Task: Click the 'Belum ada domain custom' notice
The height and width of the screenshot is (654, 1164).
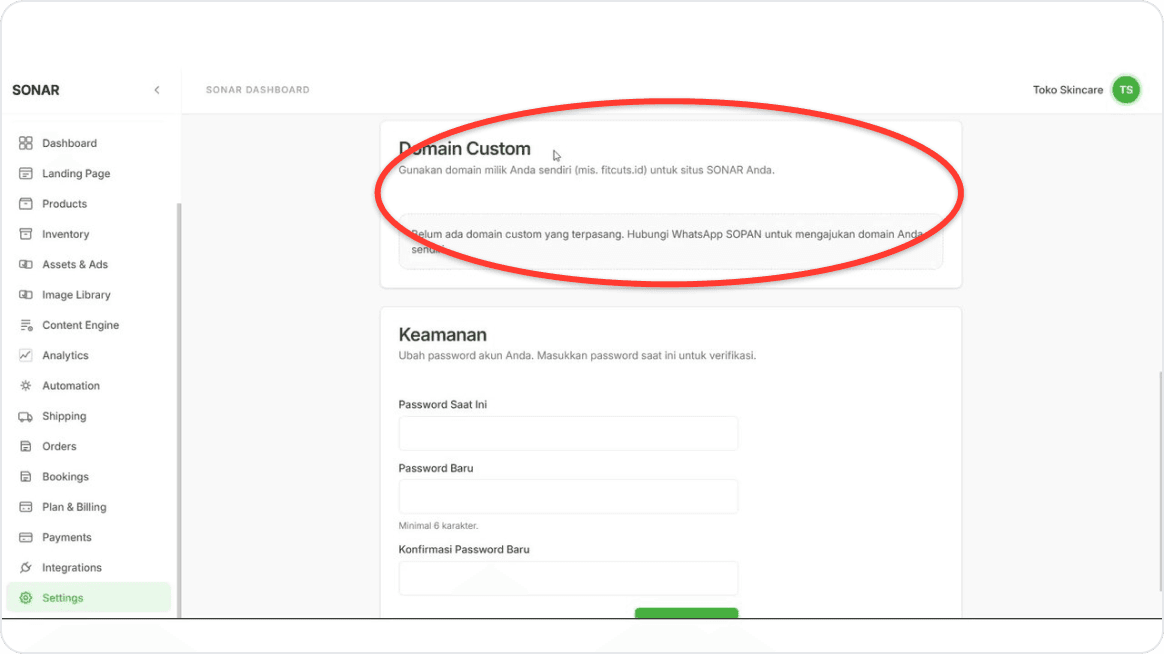Action: (670, 241)
